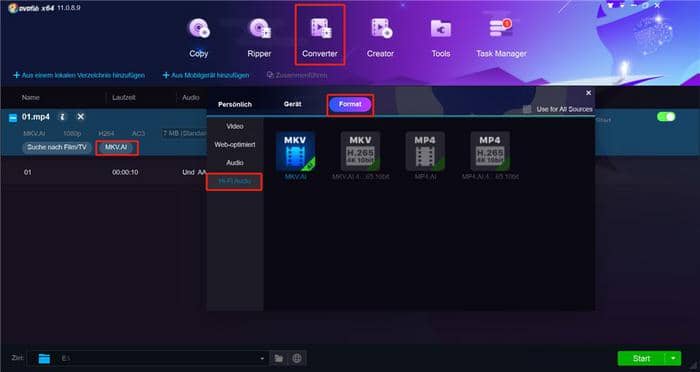Show info for 01.mp4
The image size is (700, 372).
pos(62,117)
